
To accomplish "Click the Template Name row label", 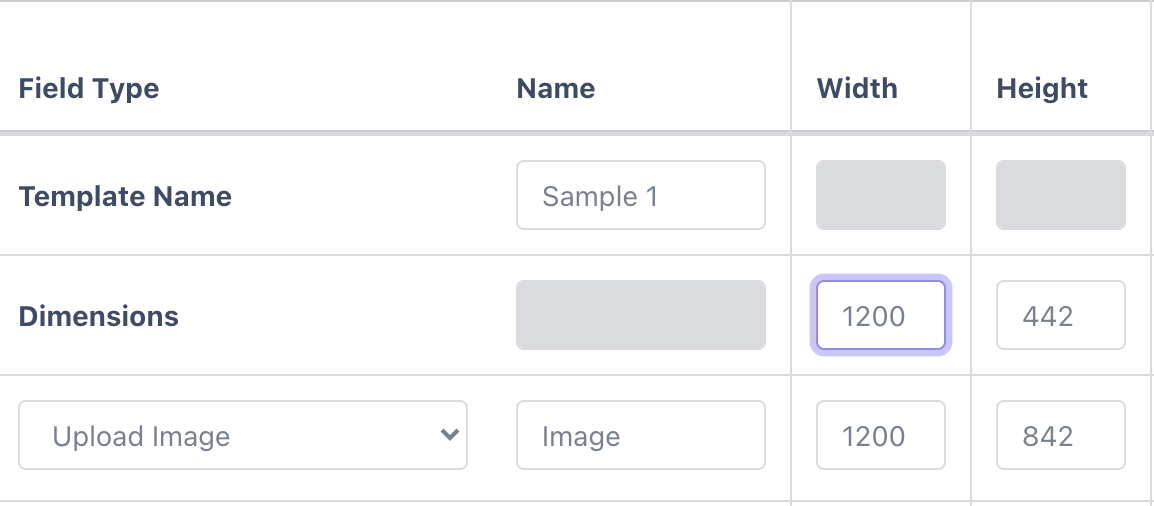I will (x=125, y=196).
